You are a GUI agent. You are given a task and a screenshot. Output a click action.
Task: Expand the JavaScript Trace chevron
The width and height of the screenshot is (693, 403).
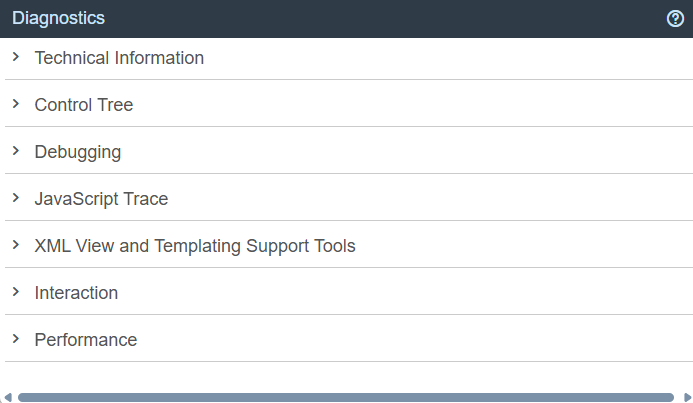16,198
